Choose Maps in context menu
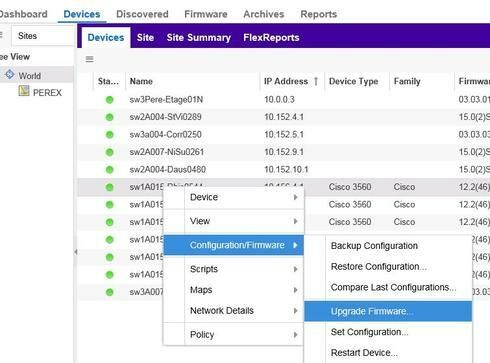 coord(234,290)
